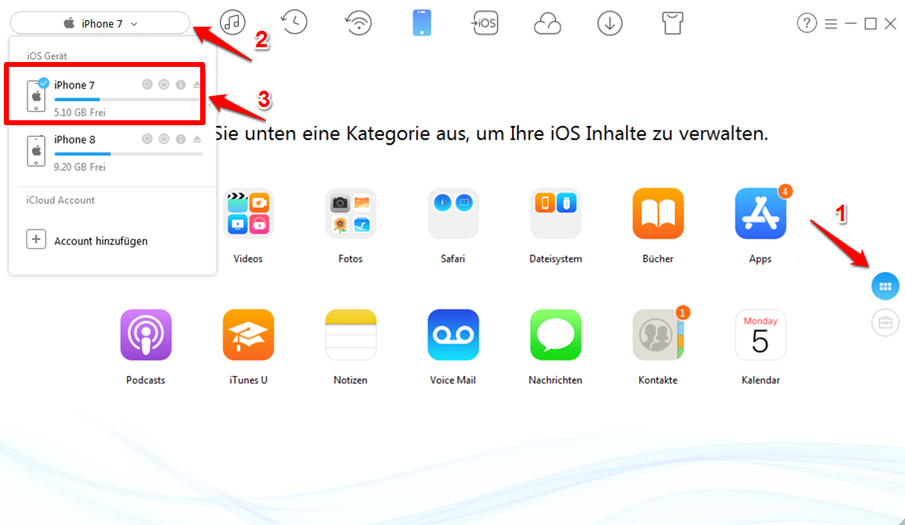Viewport: 905px width, 525px height.
Task: Open the backup history clock icon
Action: pos(294,23)
